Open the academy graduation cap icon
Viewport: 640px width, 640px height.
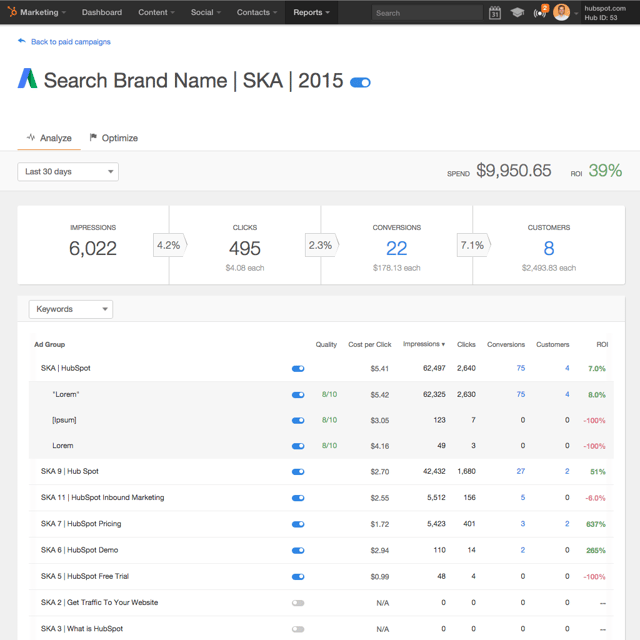coord(517,13)
